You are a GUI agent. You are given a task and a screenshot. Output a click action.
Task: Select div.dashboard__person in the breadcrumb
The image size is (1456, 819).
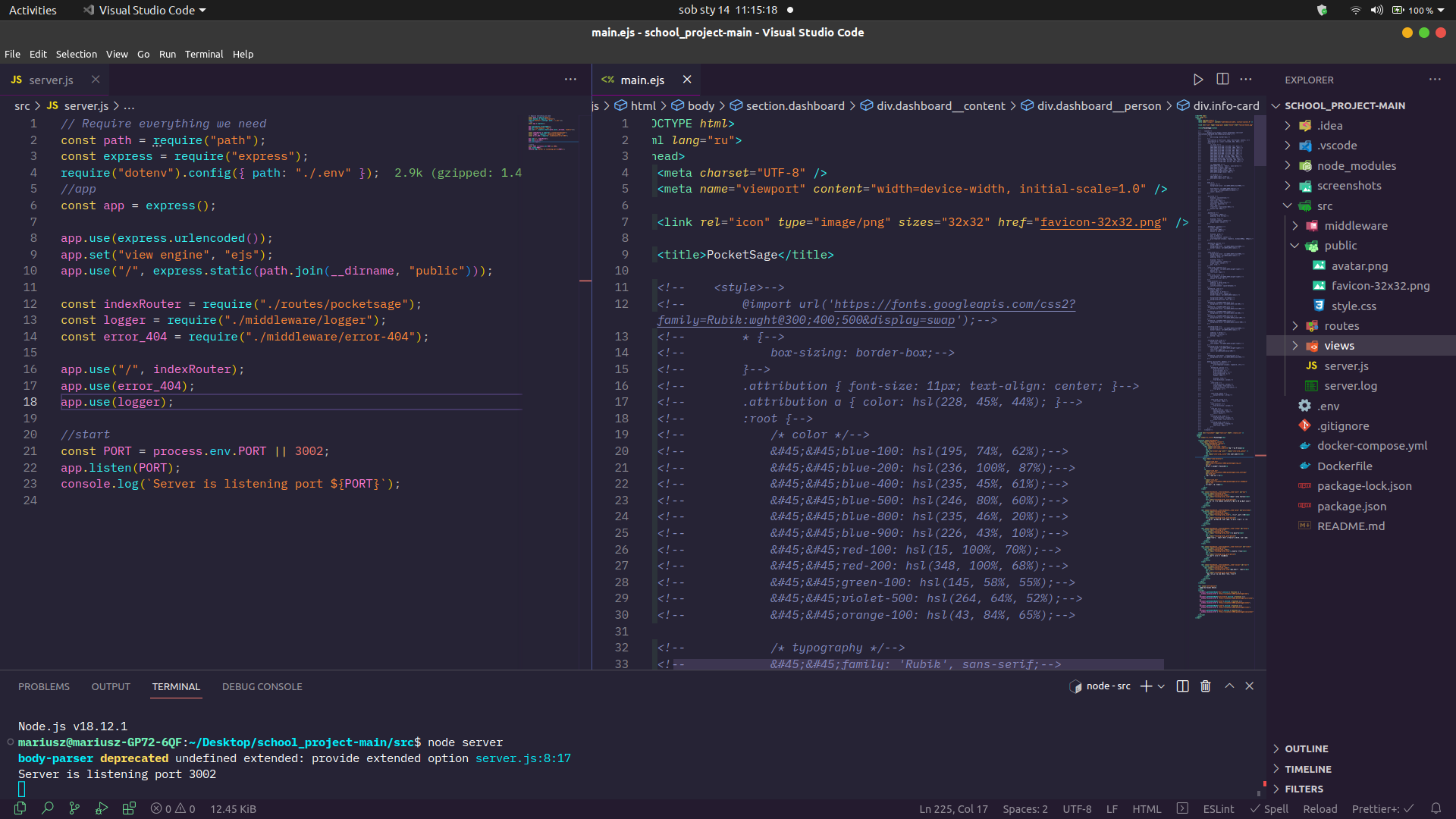tap(1099, 106)
